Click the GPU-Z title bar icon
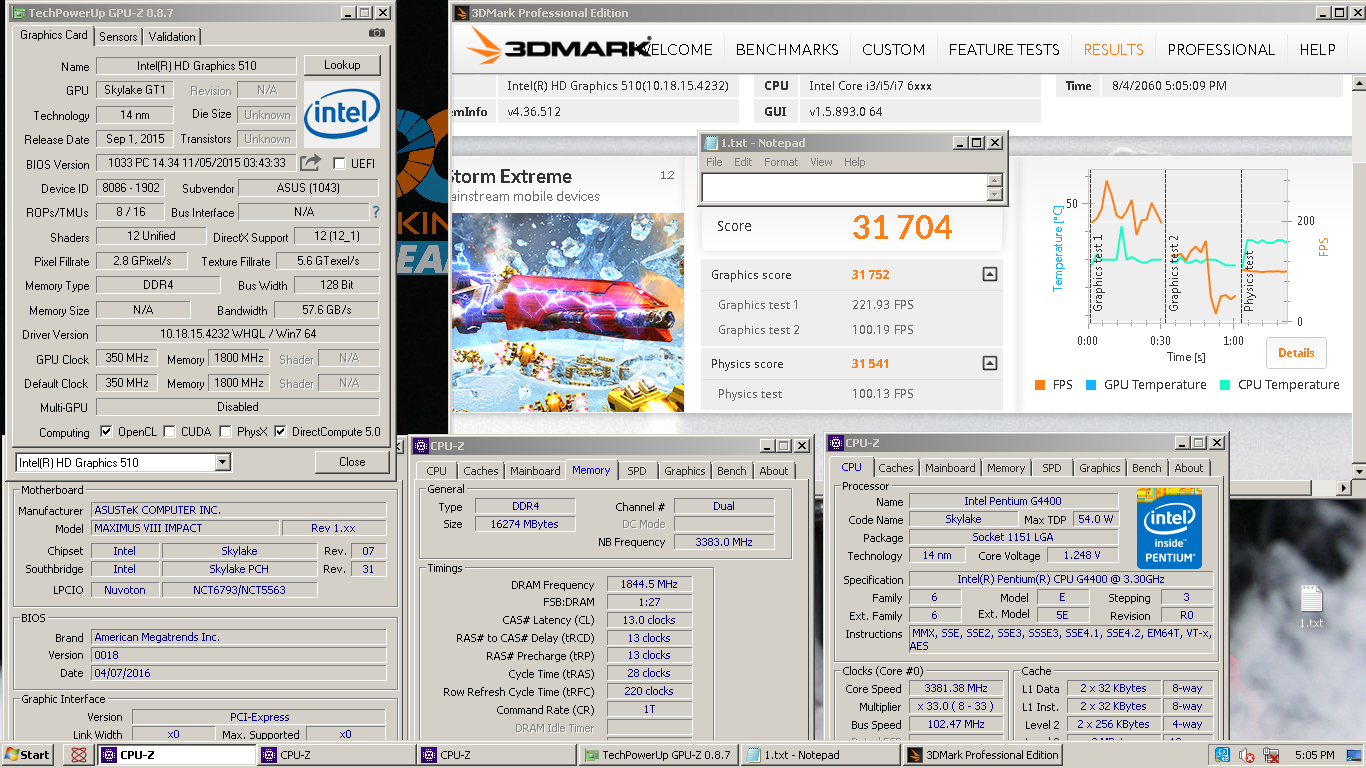 (x=18, y=13)
